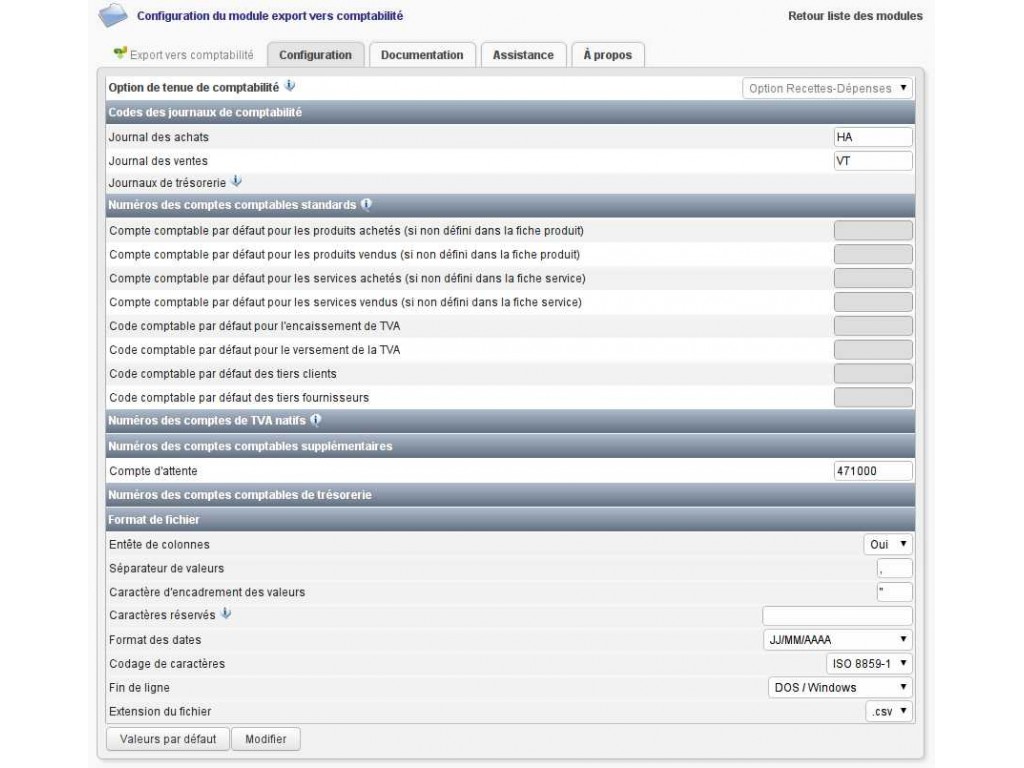The height and width of the screenshot is (768, 1024).
Task: Click the Journal des ventes field containing VT
Action: pos(873,161)
